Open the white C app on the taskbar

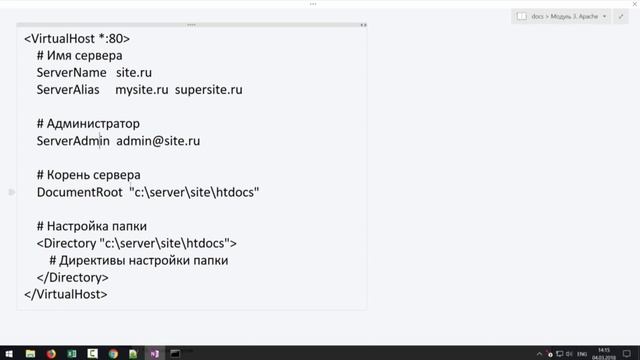click(93, 353)
